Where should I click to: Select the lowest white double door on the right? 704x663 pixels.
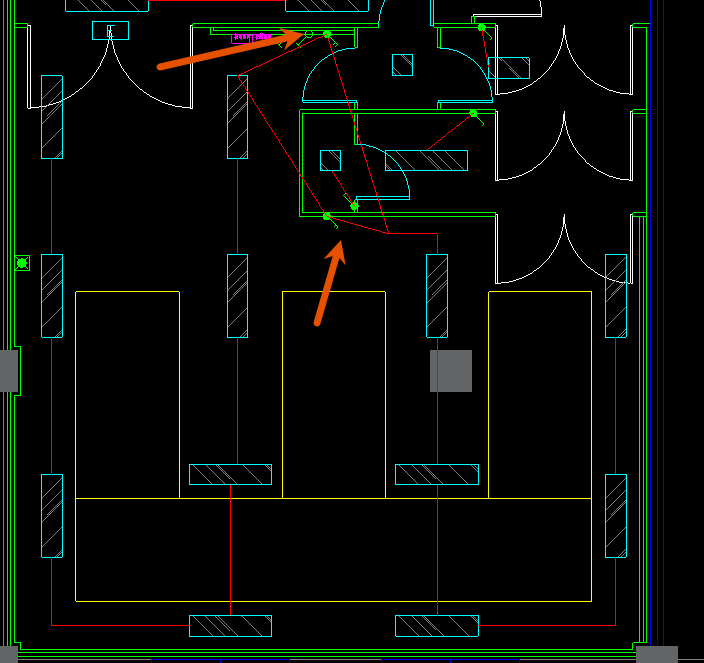tap(564, 249)
